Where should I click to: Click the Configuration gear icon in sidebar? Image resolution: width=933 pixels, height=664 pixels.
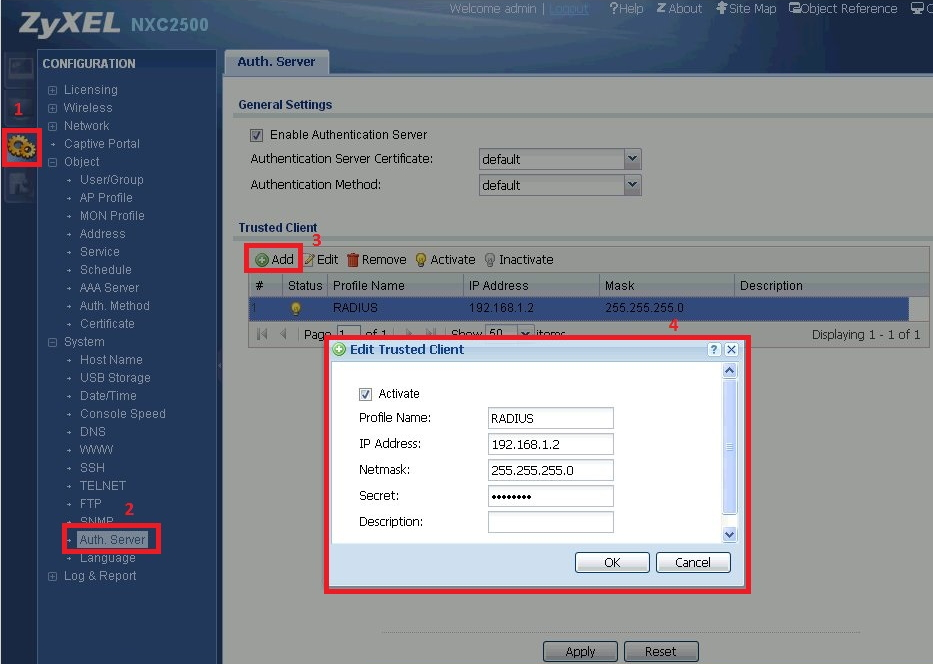(20, 147)
